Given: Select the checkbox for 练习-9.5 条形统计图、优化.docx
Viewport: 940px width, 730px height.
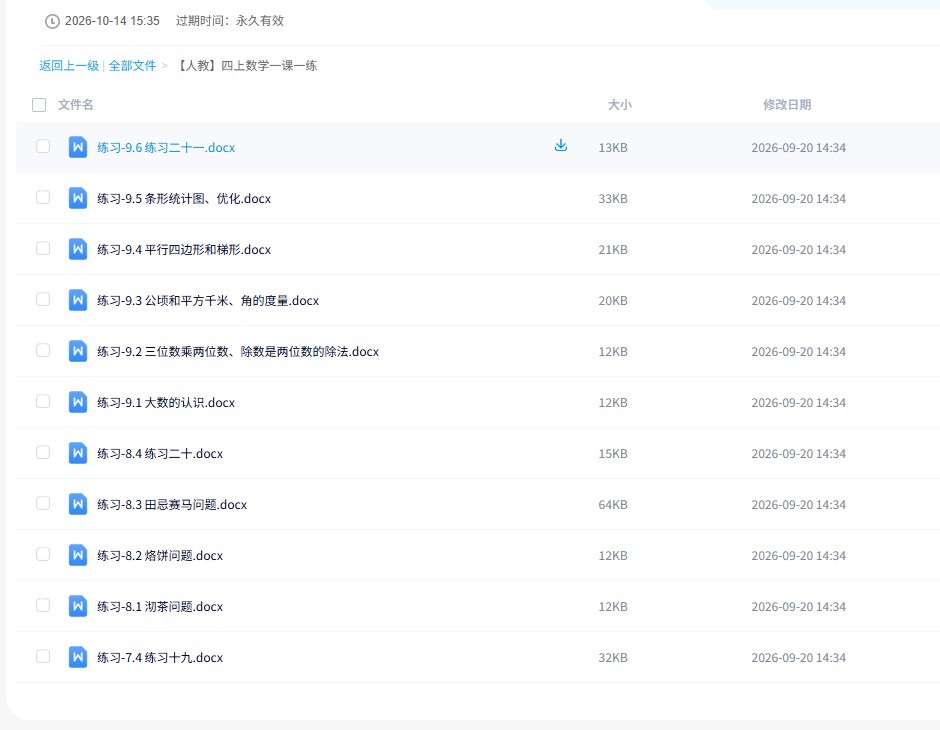Looking at the screenshot, I should pyautogui.click(x=43, y=197).
